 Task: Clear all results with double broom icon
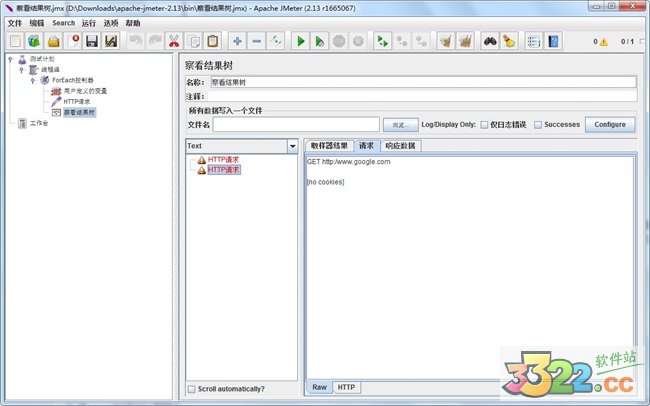click(465, 41)
